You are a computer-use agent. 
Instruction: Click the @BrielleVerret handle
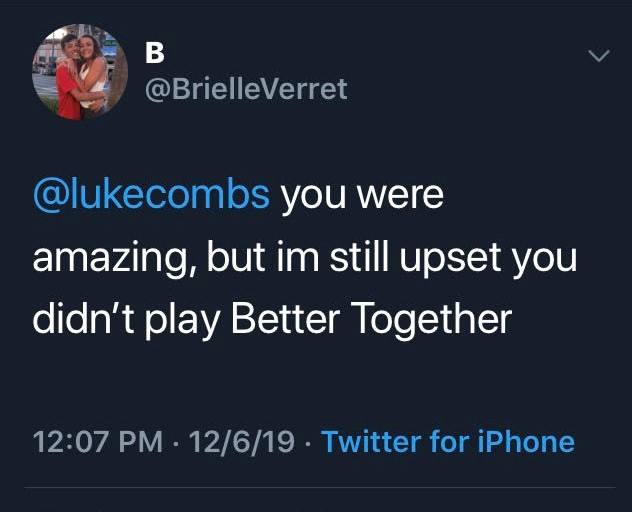[246, 89]
